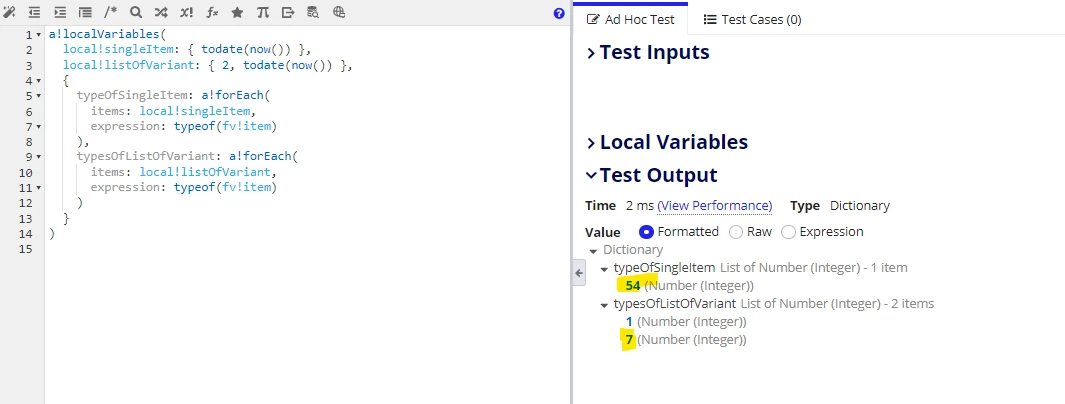This screenshot has height=404, width=1065.
Task: Open the View Performance link
Action: 715,206
